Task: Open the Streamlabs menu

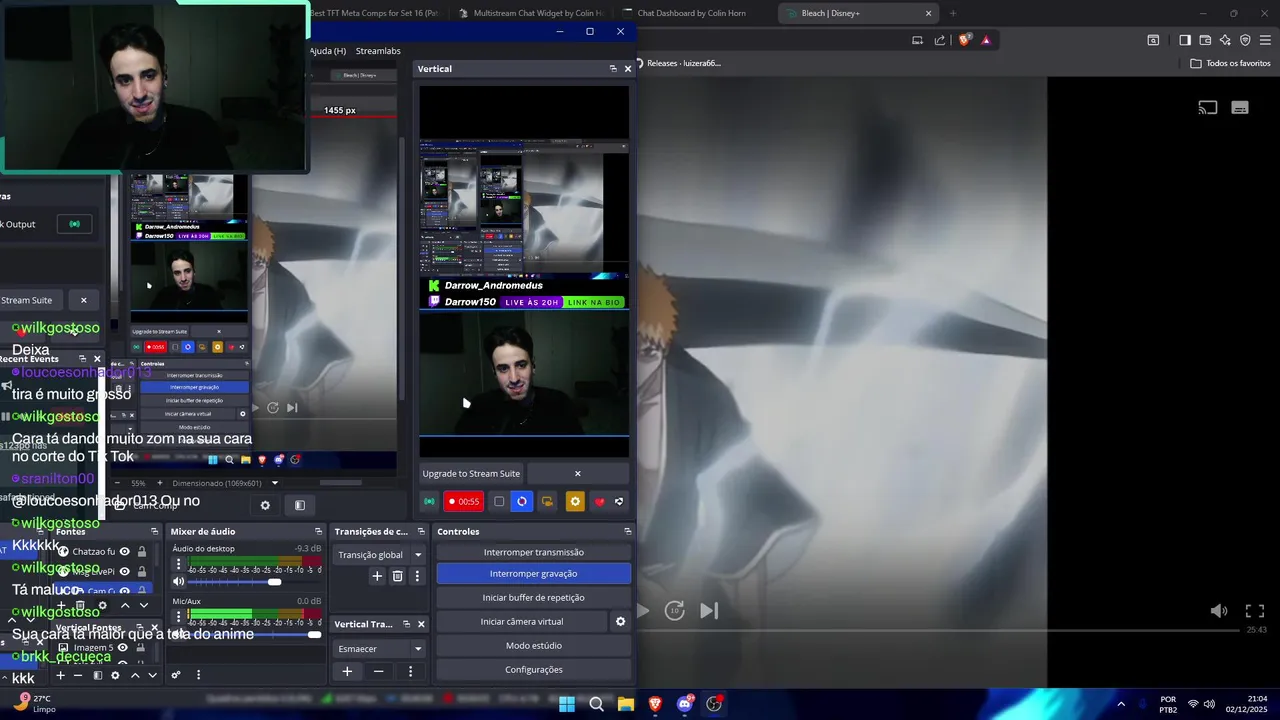Action: [378, 51]
